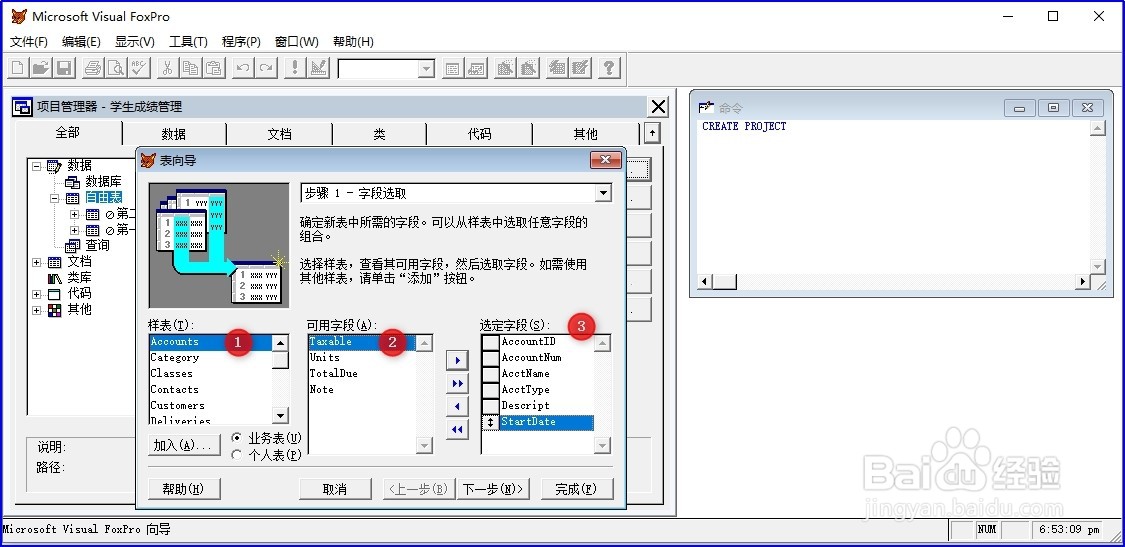Select the 个人表 radio button
The height and width of the screenshot is (547, 1125).
pyautogui.click(x=237, y=454)
